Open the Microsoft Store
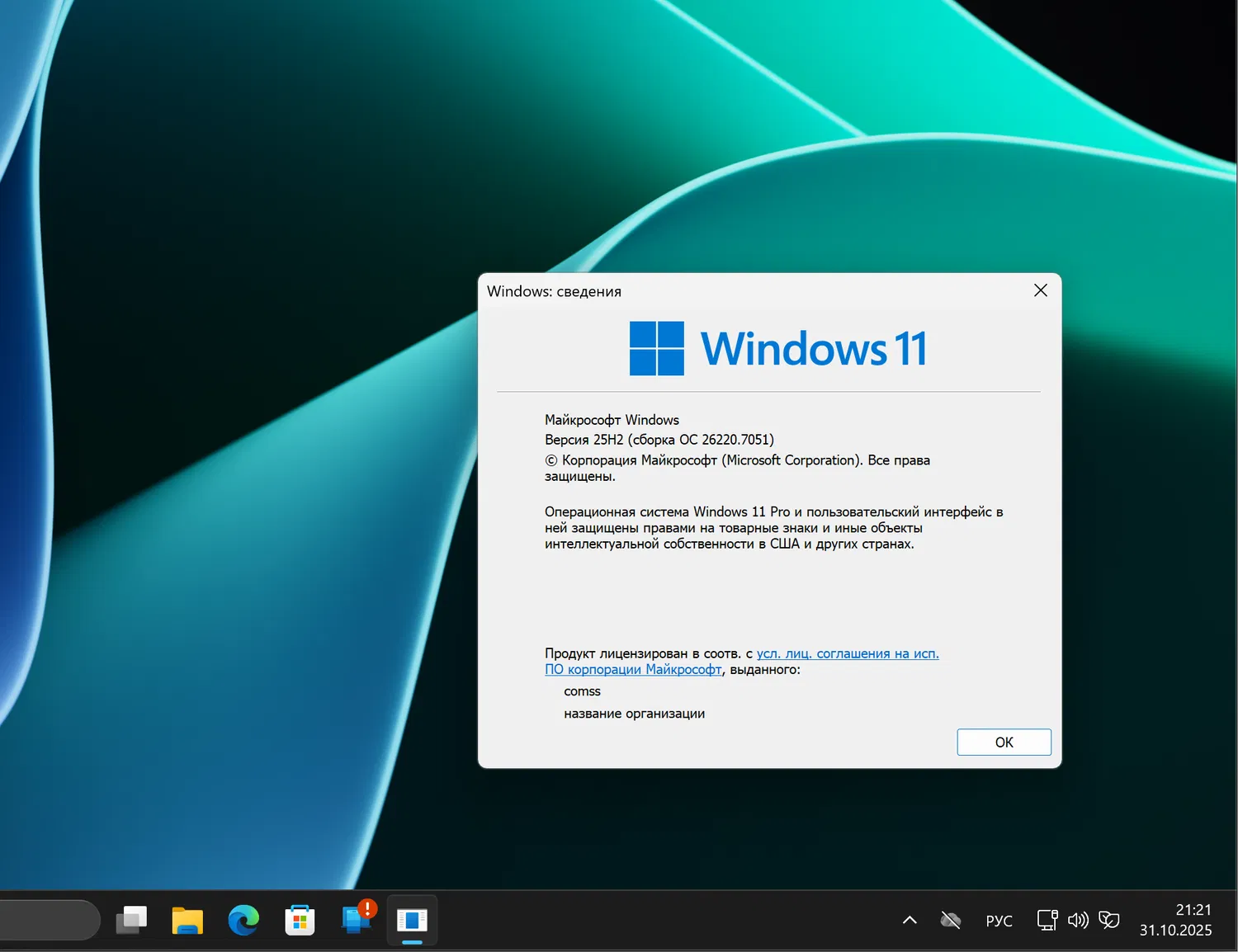 300,918
